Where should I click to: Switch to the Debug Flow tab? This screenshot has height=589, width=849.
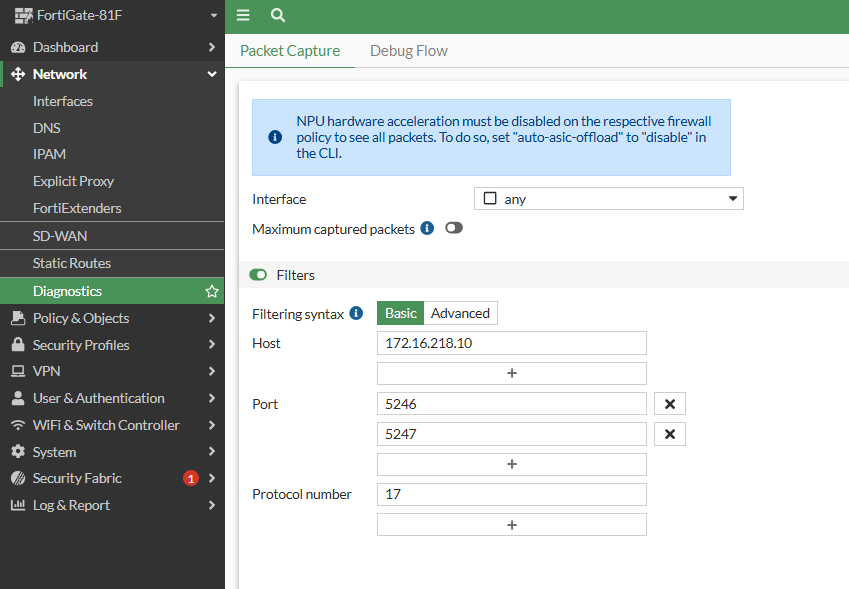coord(408,51)
